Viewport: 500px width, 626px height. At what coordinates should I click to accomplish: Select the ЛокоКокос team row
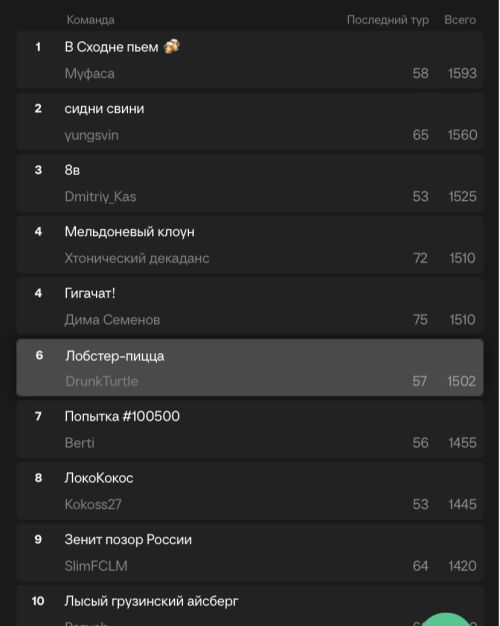250,491
